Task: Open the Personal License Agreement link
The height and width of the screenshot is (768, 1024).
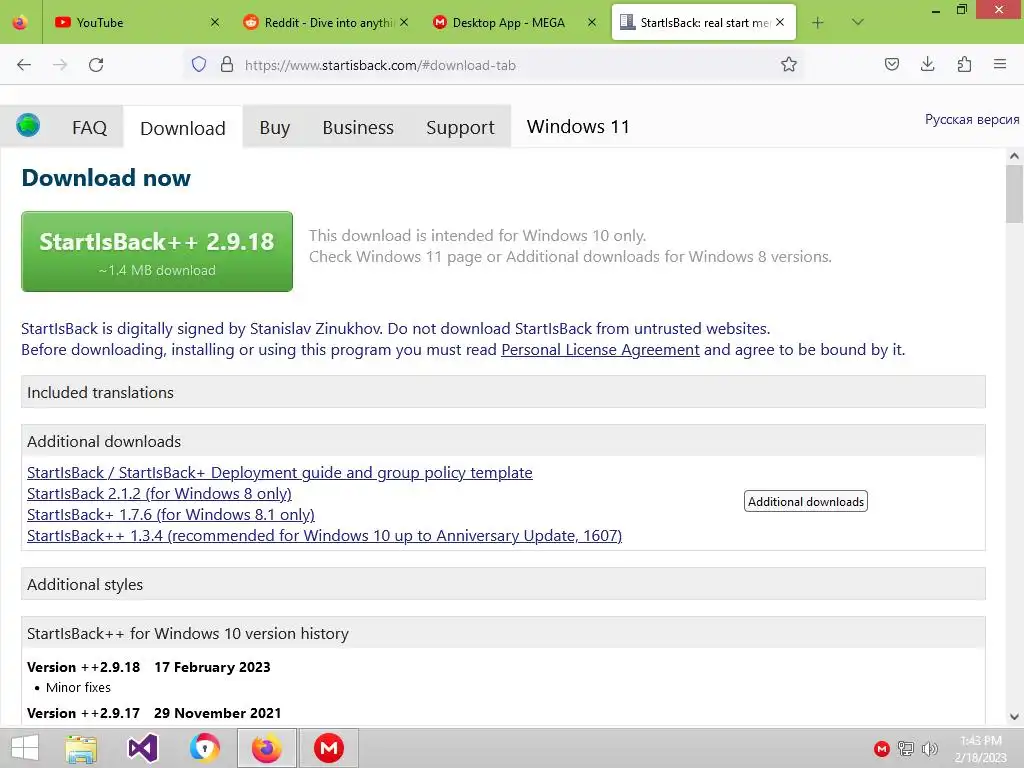Action: coord(600,350)
